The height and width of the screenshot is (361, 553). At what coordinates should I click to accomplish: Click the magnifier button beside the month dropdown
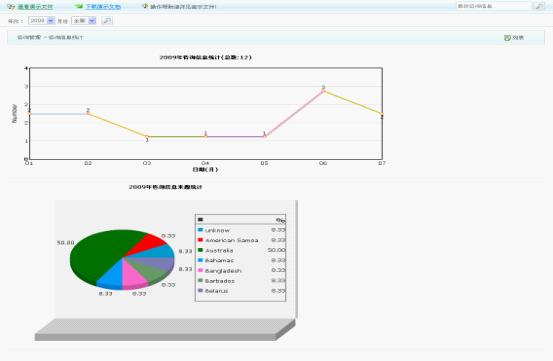(107, 21)
